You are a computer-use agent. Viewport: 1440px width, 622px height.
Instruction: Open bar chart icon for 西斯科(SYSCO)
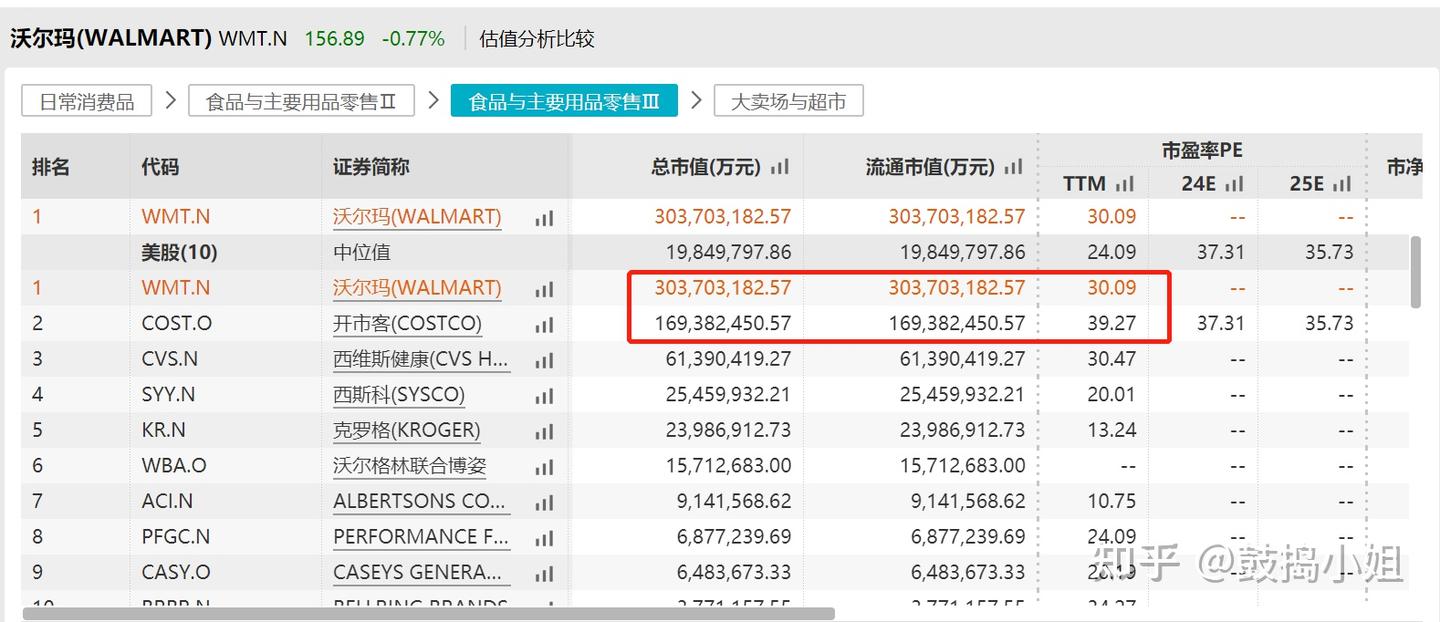click(544, 396)
